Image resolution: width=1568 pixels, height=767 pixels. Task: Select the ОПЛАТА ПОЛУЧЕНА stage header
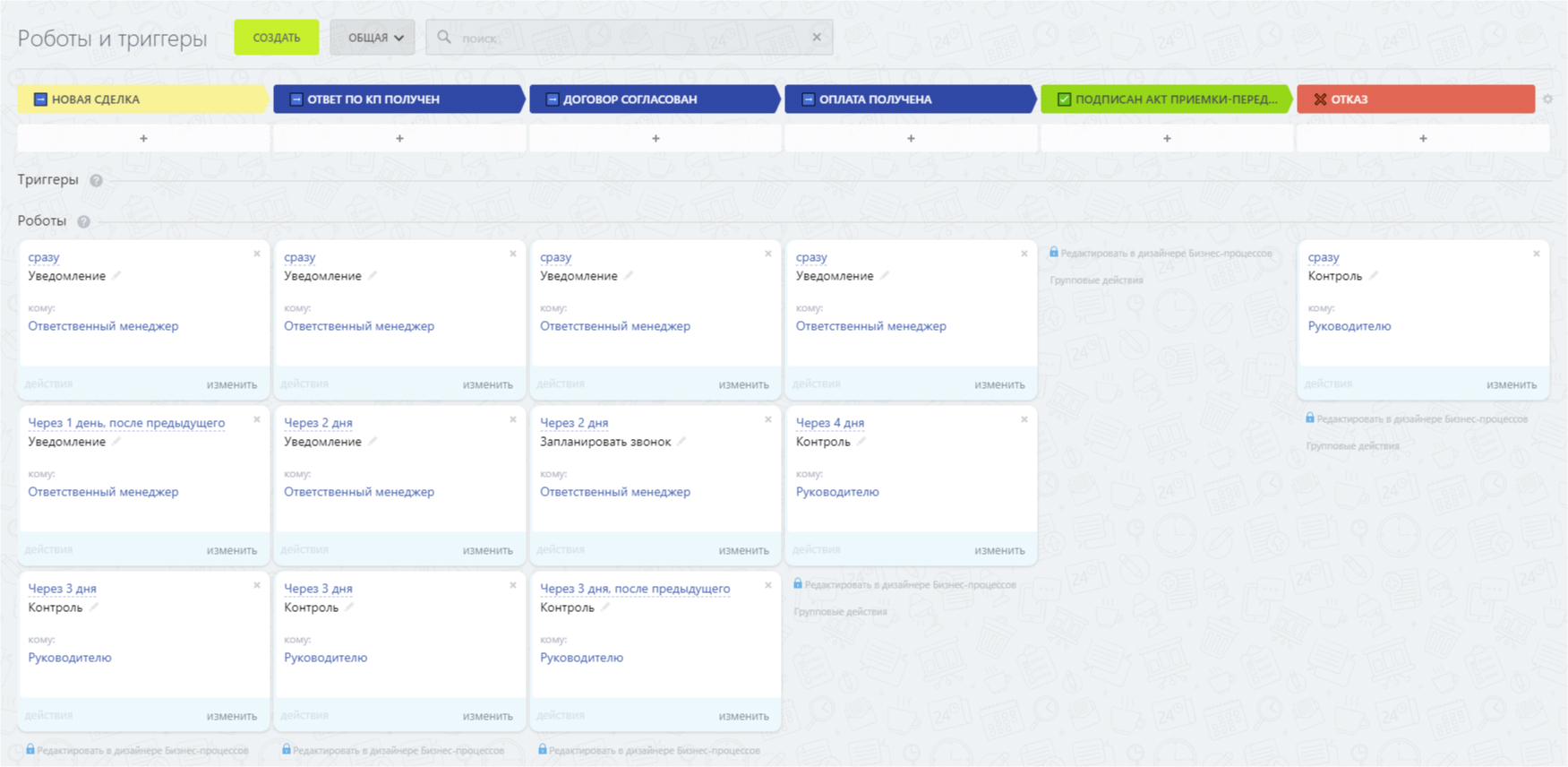910,99
